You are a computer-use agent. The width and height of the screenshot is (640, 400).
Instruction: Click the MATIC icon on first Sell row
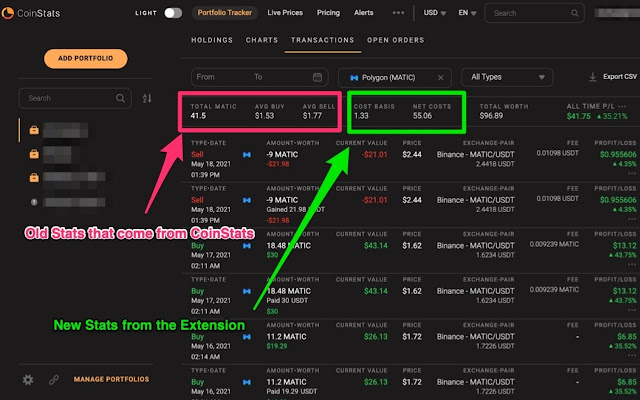pos(247,155)
